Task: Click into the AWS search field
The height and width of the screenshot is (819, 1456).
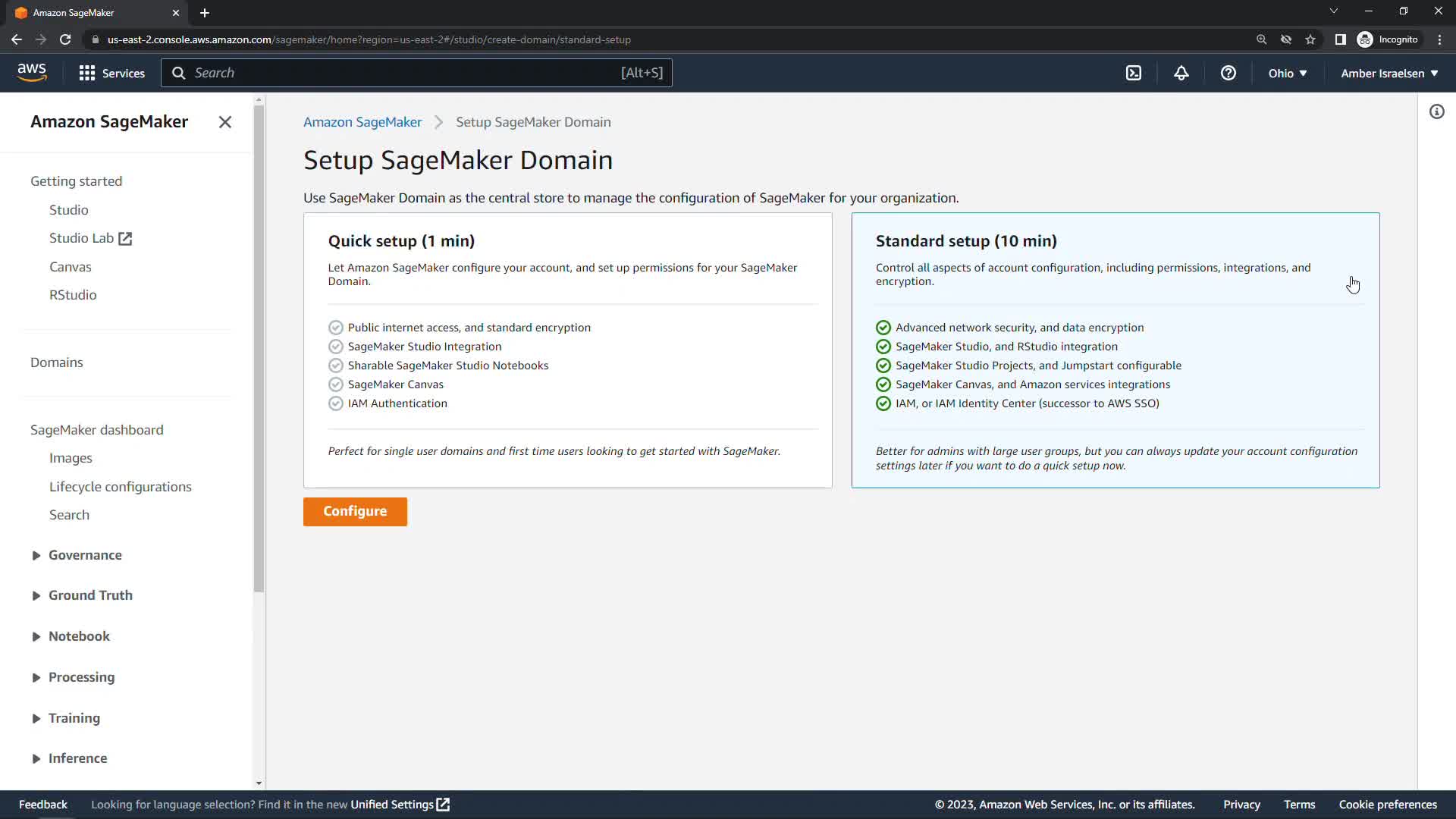Action: (x=402, y=73)
